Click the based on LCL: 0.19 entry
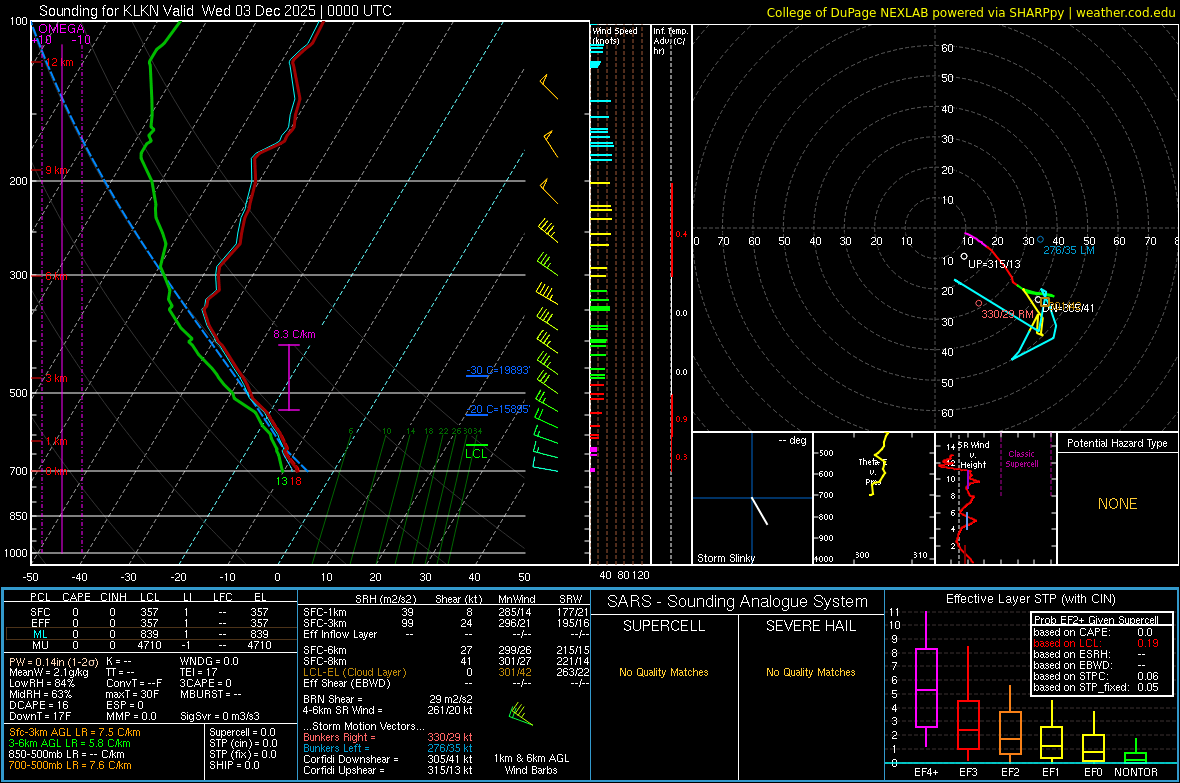 tap(1096, 643)
